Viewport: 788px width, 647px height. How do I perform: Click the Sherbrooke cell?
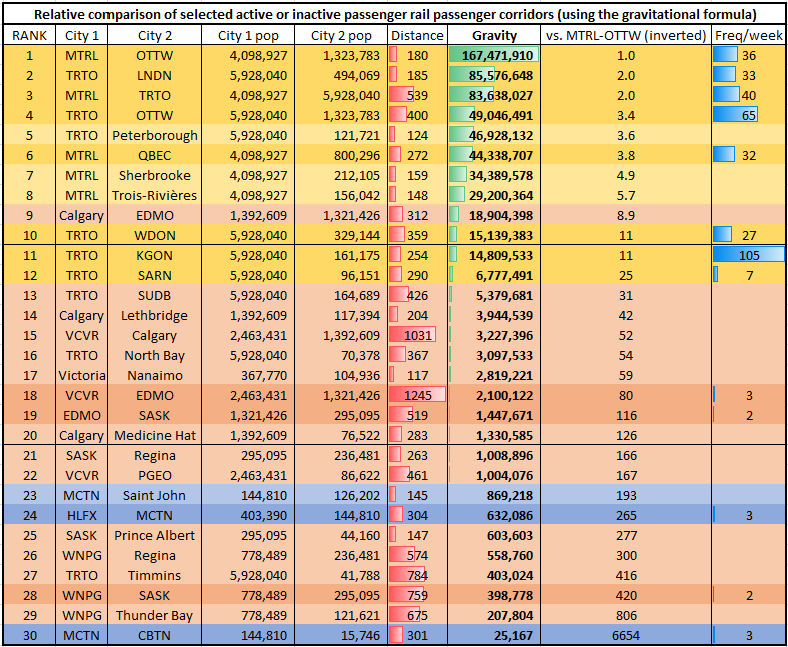pos(155,175)
